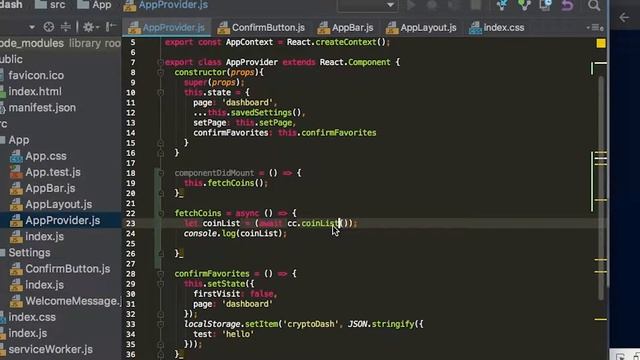Click 'firstVisit: false,' on line 30
The image size is (640, 360).
[x=236, y=294]
